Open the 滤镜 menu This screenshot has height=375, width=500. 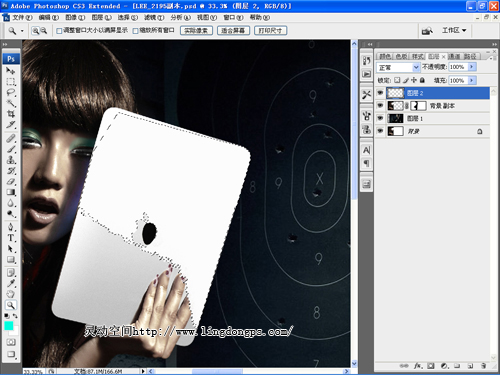pyautogui.click(x=154, y=17)
